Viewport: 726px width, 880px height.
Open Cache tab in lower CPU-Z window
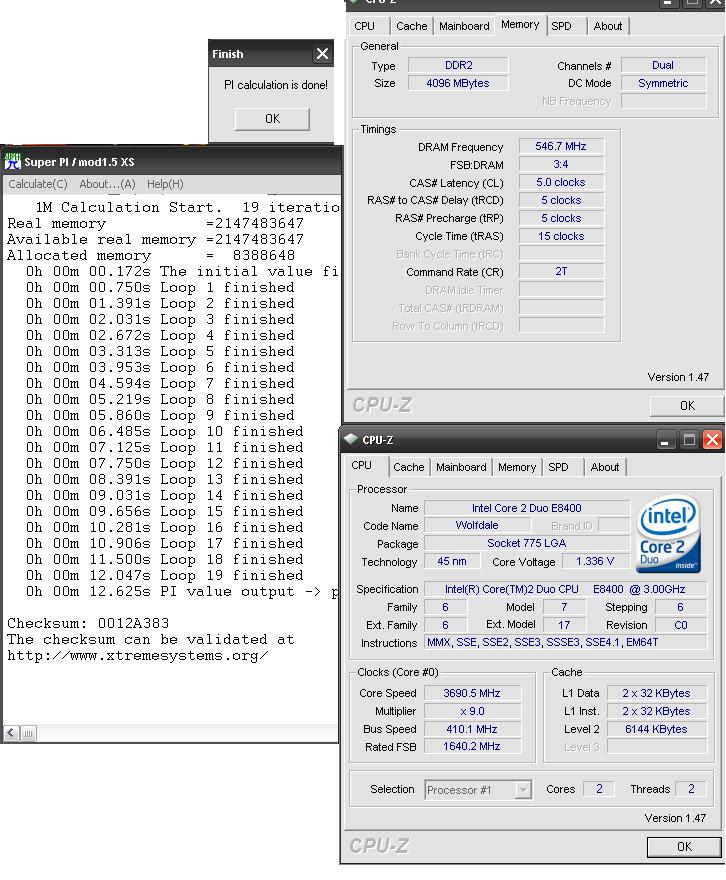coord(408,467)
